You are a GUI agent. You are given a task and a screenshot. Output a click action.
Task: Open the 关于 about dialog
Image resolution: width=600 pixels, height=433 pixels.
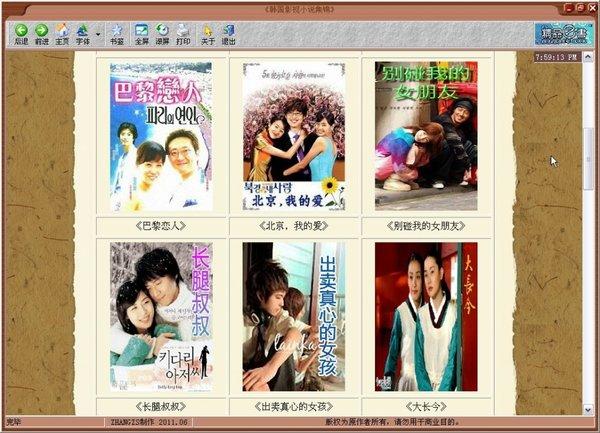click(208, 34)
